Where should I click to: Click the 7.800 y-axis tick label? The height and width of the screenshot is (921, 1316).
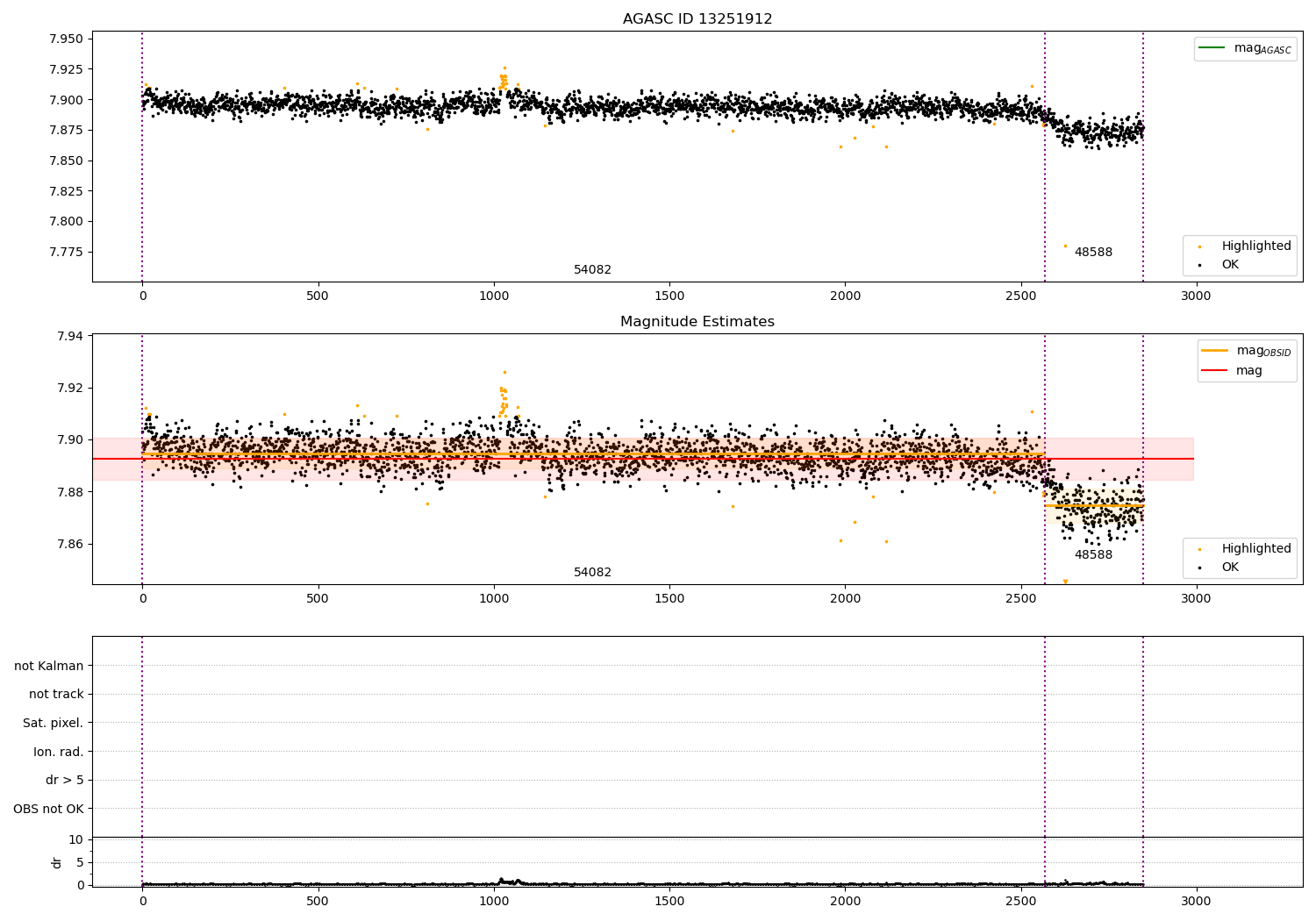[67, 222]
